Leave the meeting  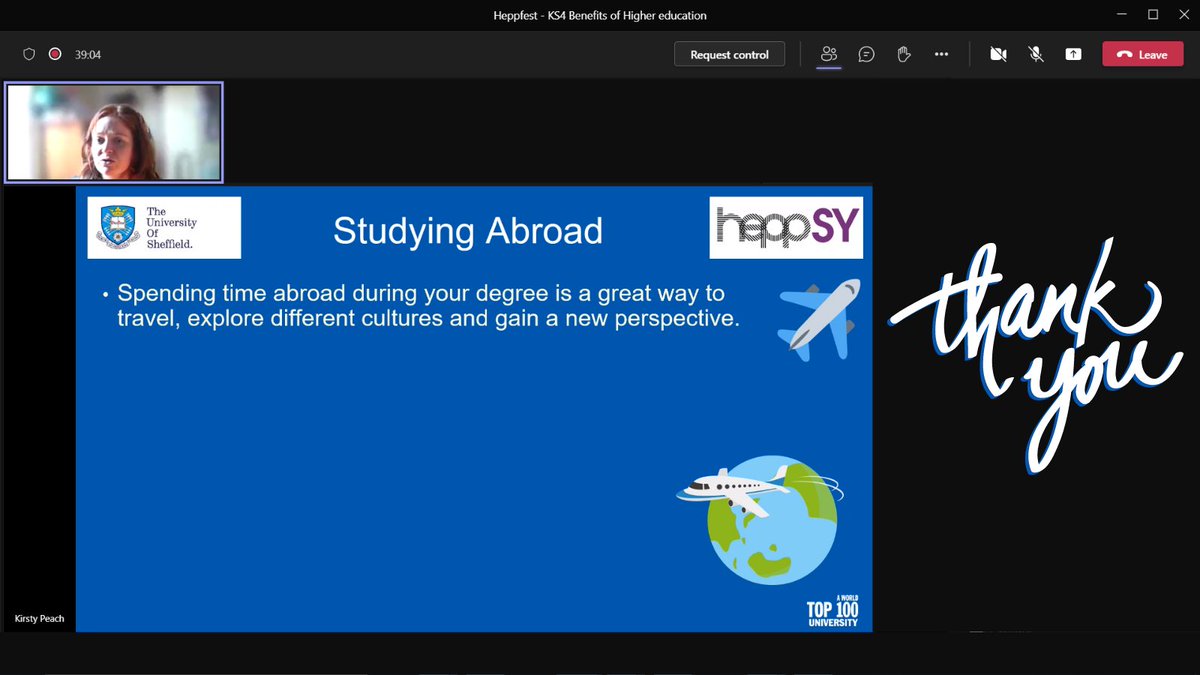[1142, 54]
